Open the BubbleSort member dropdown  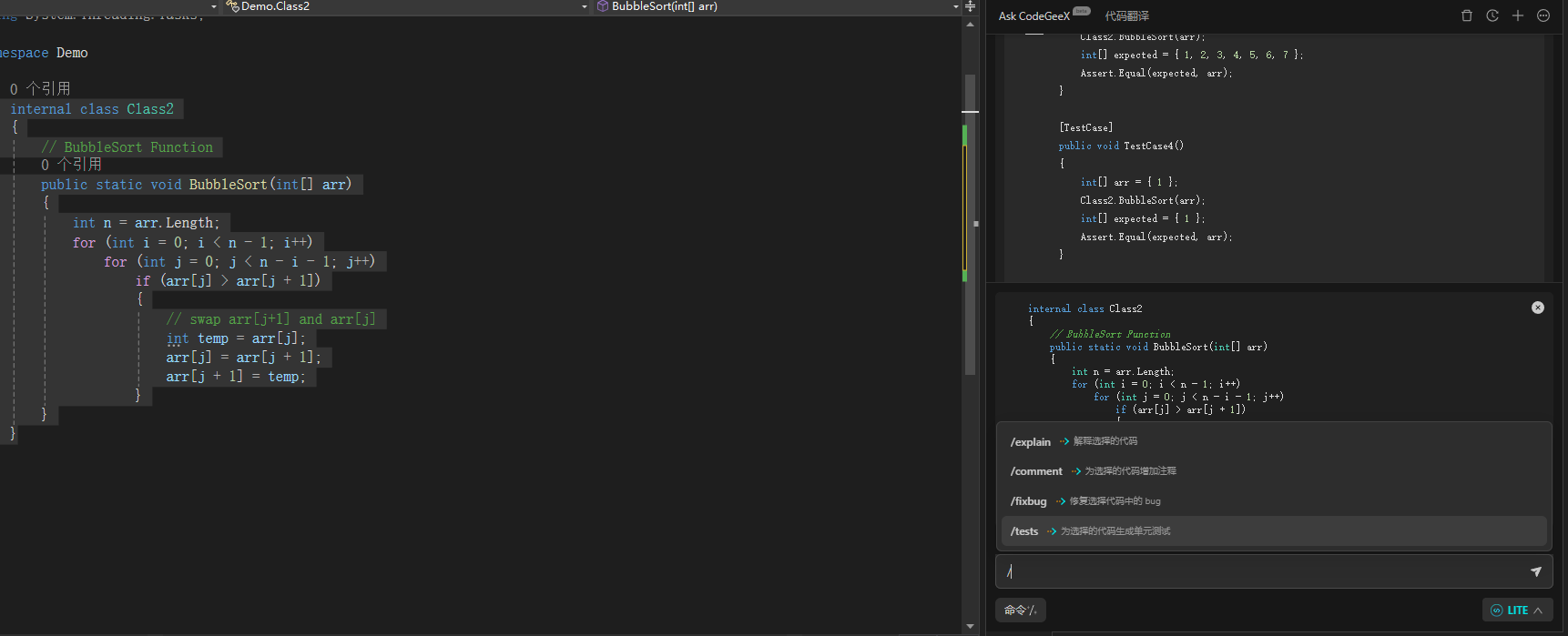pyautogui.click(x=955, y=6)
